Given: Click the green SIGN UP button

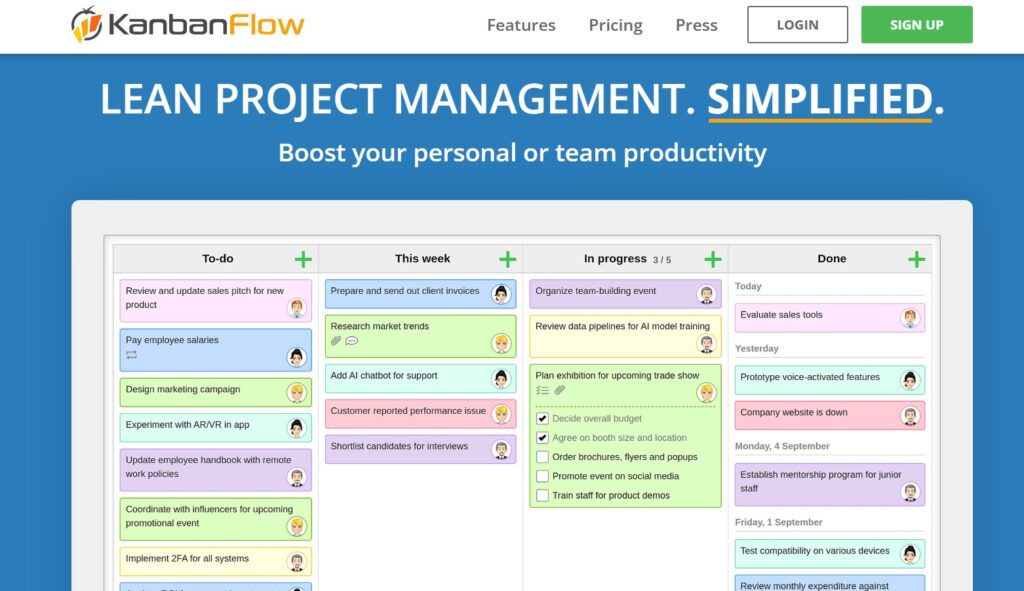Looking at the screenshot, I should tap(915, 25).
